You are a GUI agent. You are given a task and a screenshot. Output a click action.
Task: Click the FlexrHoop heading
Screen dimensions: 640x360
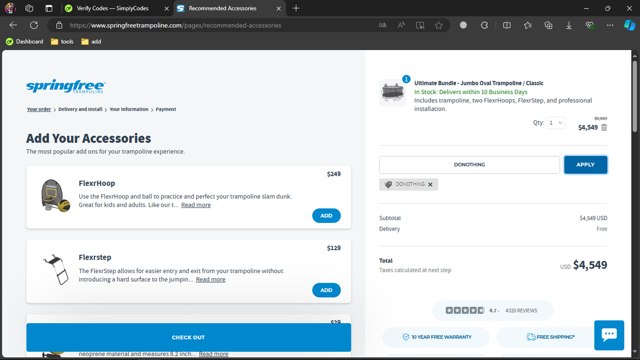[x=97, y=183]
